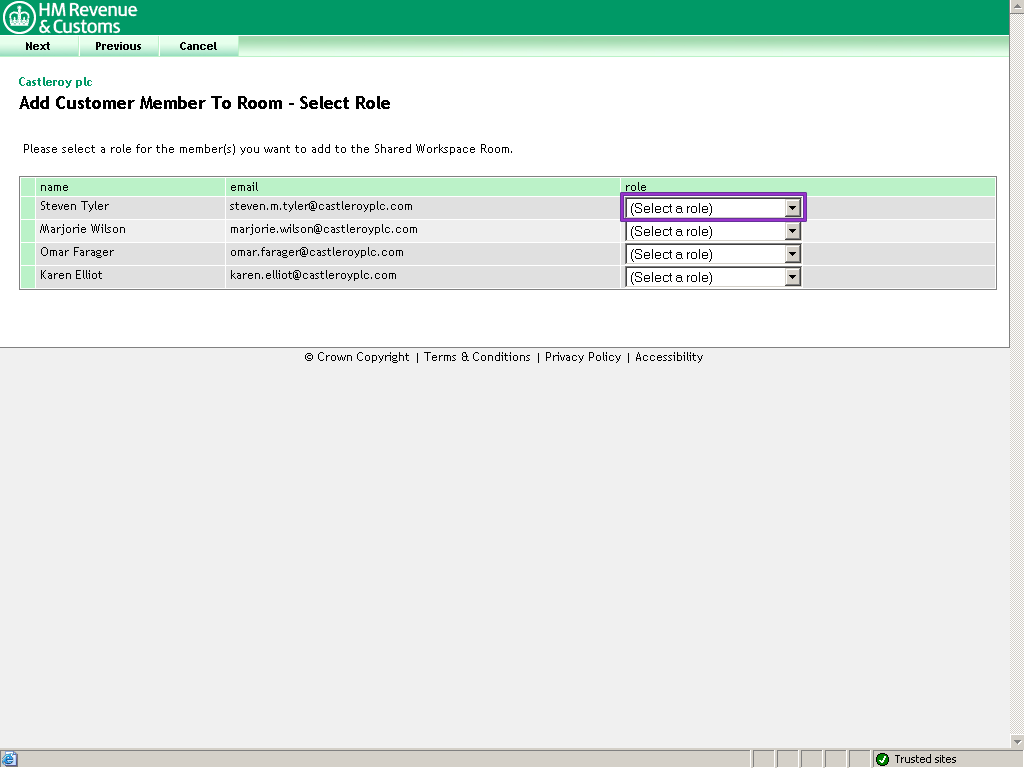Screen dimensions: 1024x768
Task: Click the role column header
Action: pos(636,187)
